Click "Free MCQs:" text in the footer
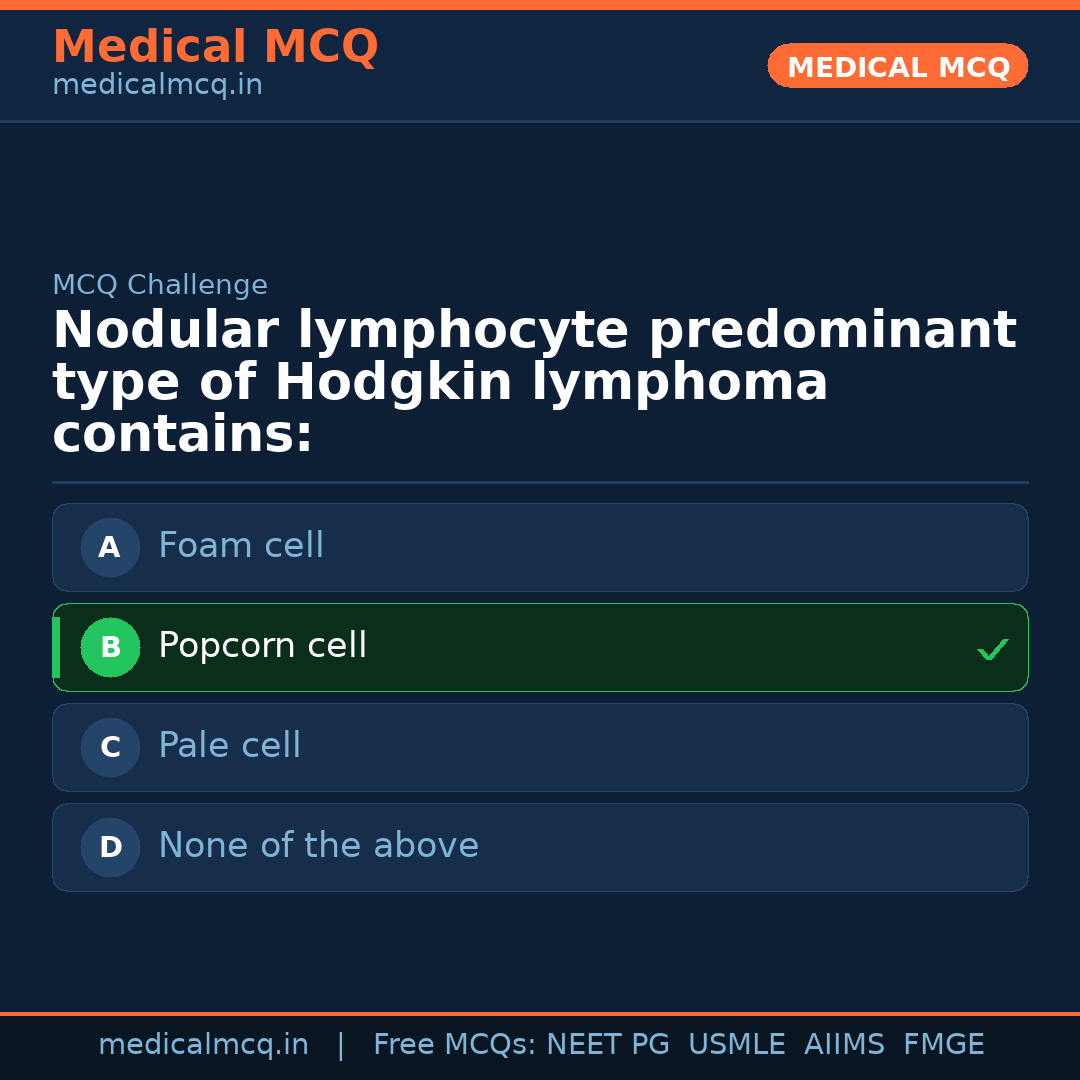Viewport: 1080px width, 1080px height. (454, 1045)
